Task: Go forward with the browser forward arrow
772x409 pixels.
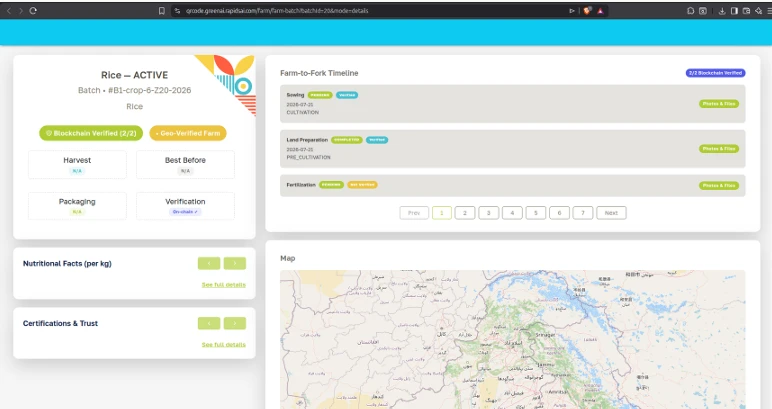Action: click(x=21, y=10)
